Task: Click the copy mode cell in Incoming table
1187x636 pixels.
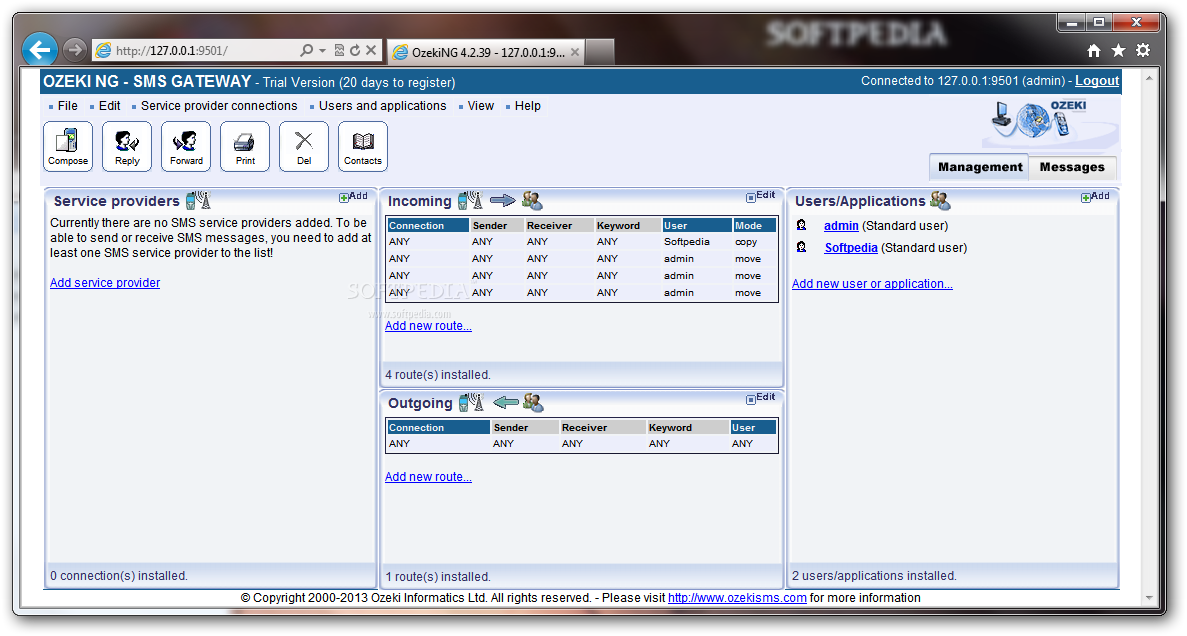Action: click(x=746, y=242)
